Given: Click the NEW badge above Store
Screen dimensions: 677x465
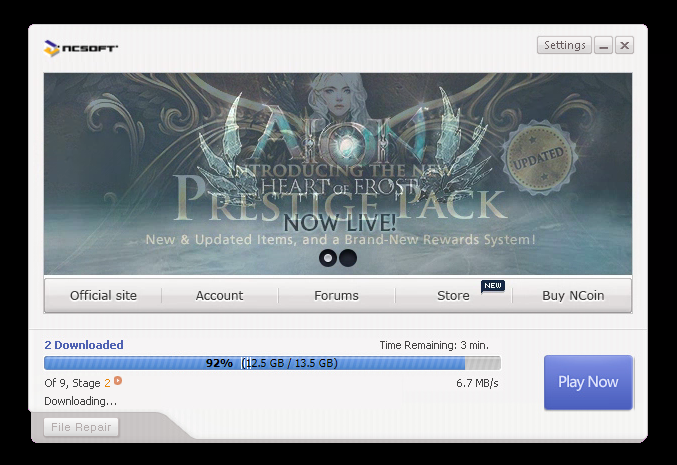Looking at the screenshot, I should tap(493, 285).
